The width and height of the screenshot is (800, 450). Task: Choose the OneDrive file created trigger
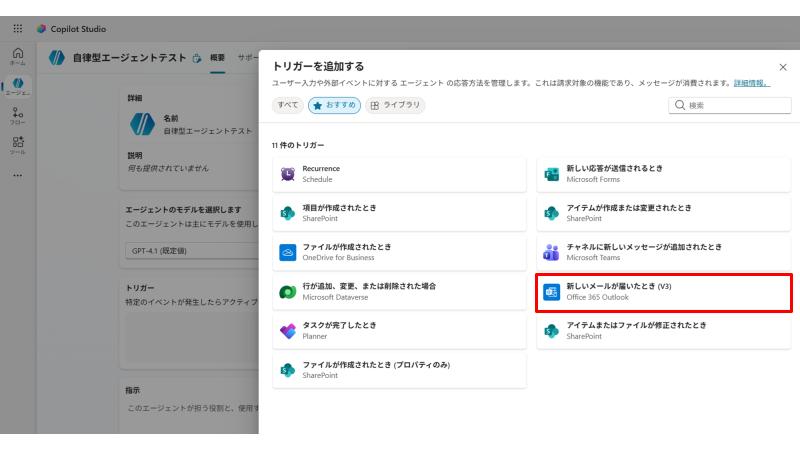click(x=399, y=252)
